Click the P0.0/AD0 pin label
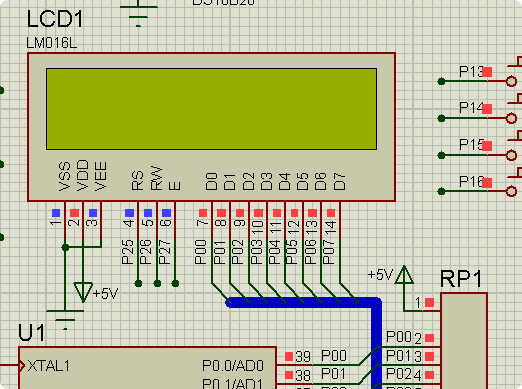Image resolution: width=522 pixels, height=389 pixels. (233, 366)
